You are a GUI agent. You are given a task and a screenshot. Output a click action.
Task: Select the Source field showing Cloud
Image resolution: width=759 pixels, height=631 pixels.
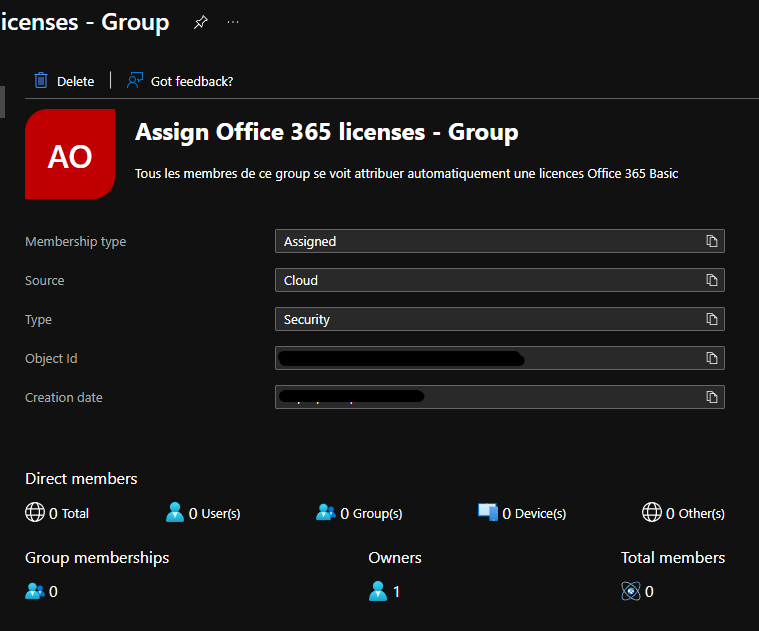500,280
